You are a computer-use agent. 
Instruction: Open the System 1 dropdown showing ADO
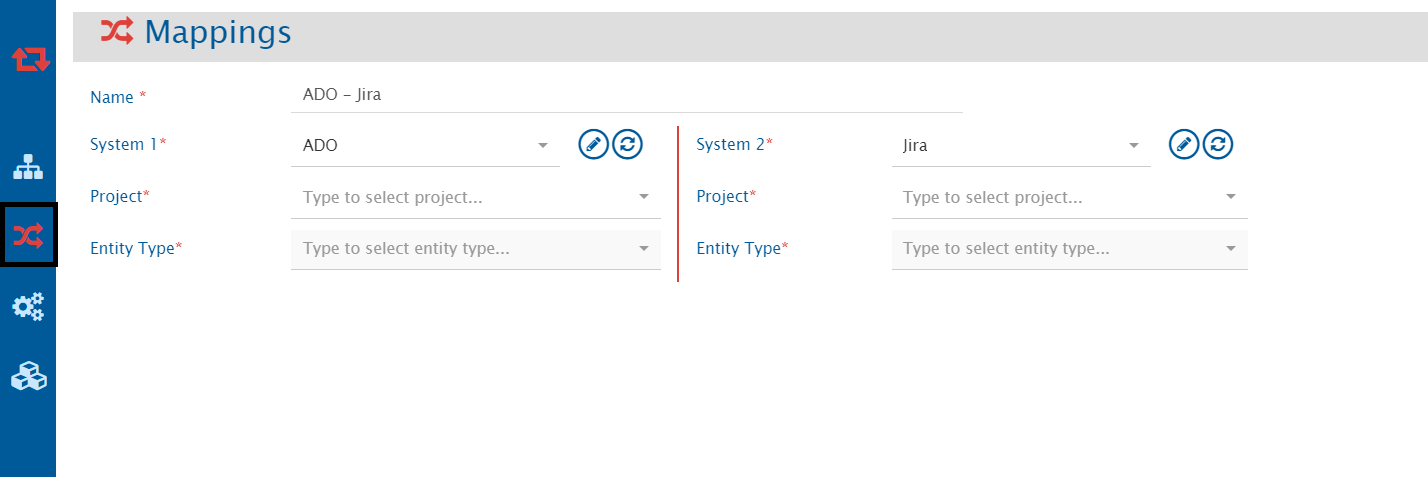(x=425, y=146)
